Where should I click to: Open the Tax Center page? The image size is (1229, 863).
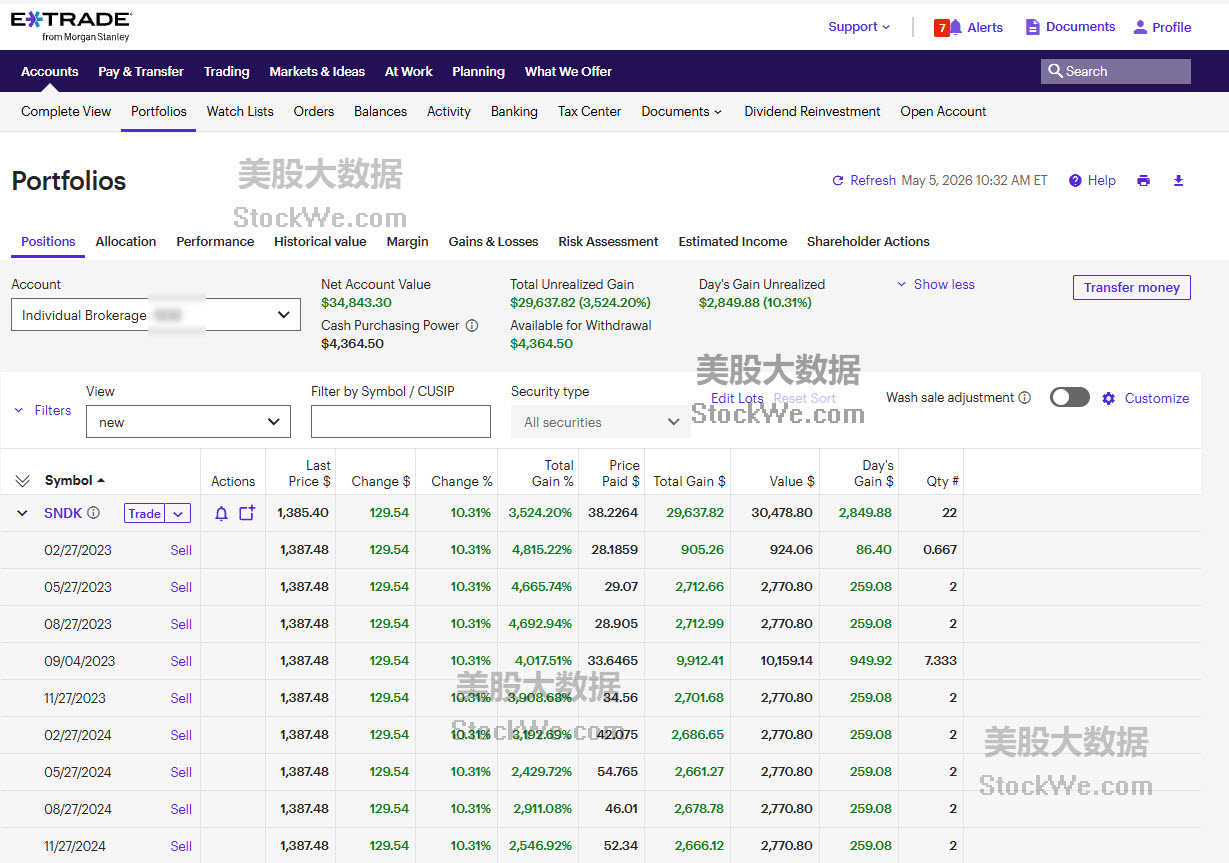tap(590, 112)
